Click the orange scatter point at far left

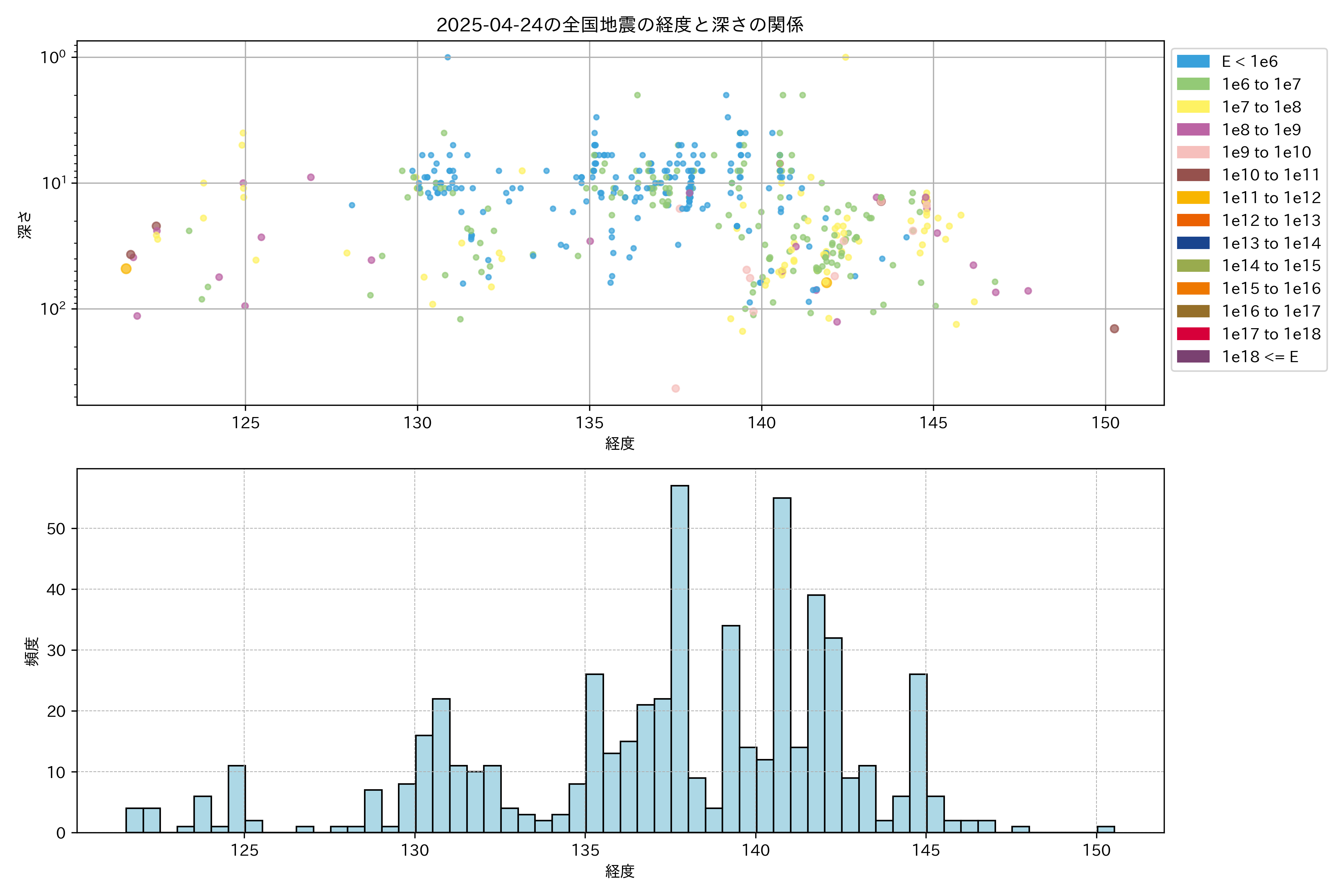pos(126,268)
